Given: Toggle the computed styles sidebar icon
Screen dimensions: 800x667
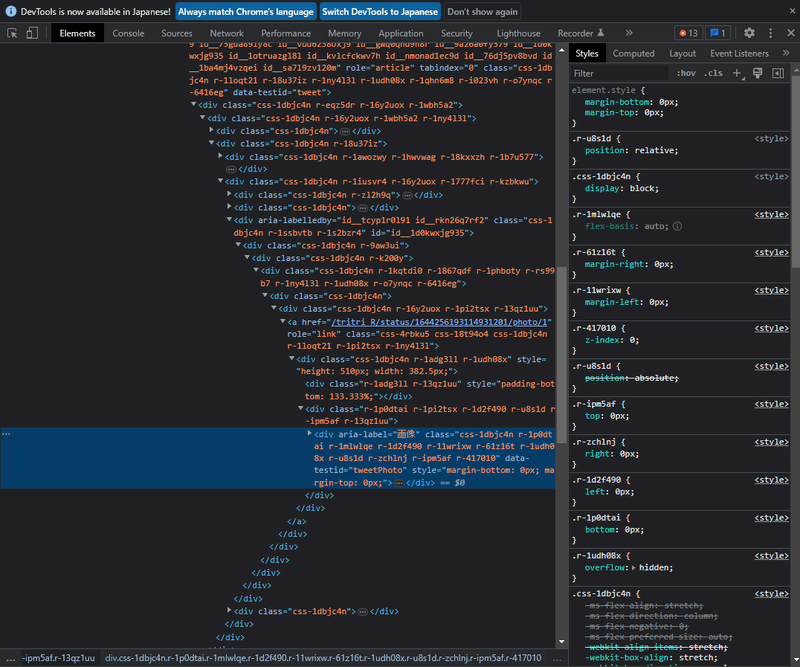Looking at the screenshot, I should (778, 73).
